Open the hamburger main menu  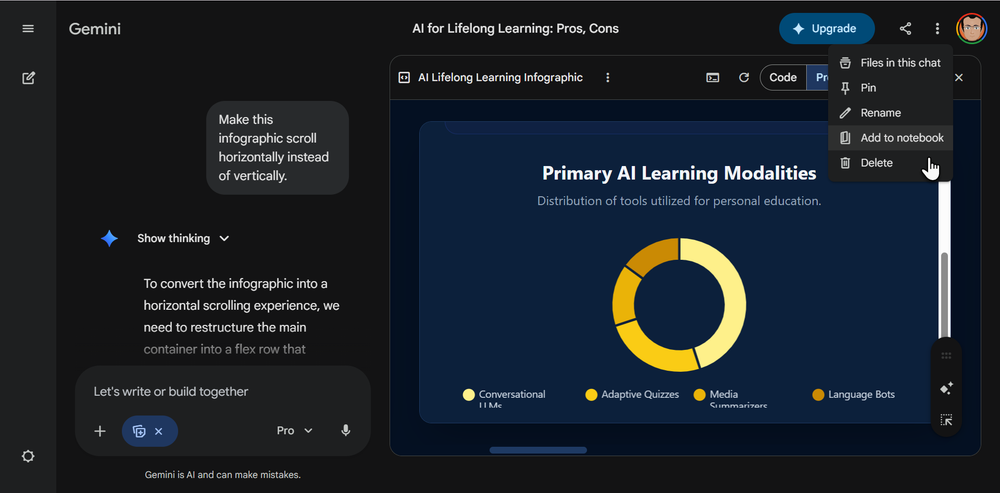click(x=28, y=29)
